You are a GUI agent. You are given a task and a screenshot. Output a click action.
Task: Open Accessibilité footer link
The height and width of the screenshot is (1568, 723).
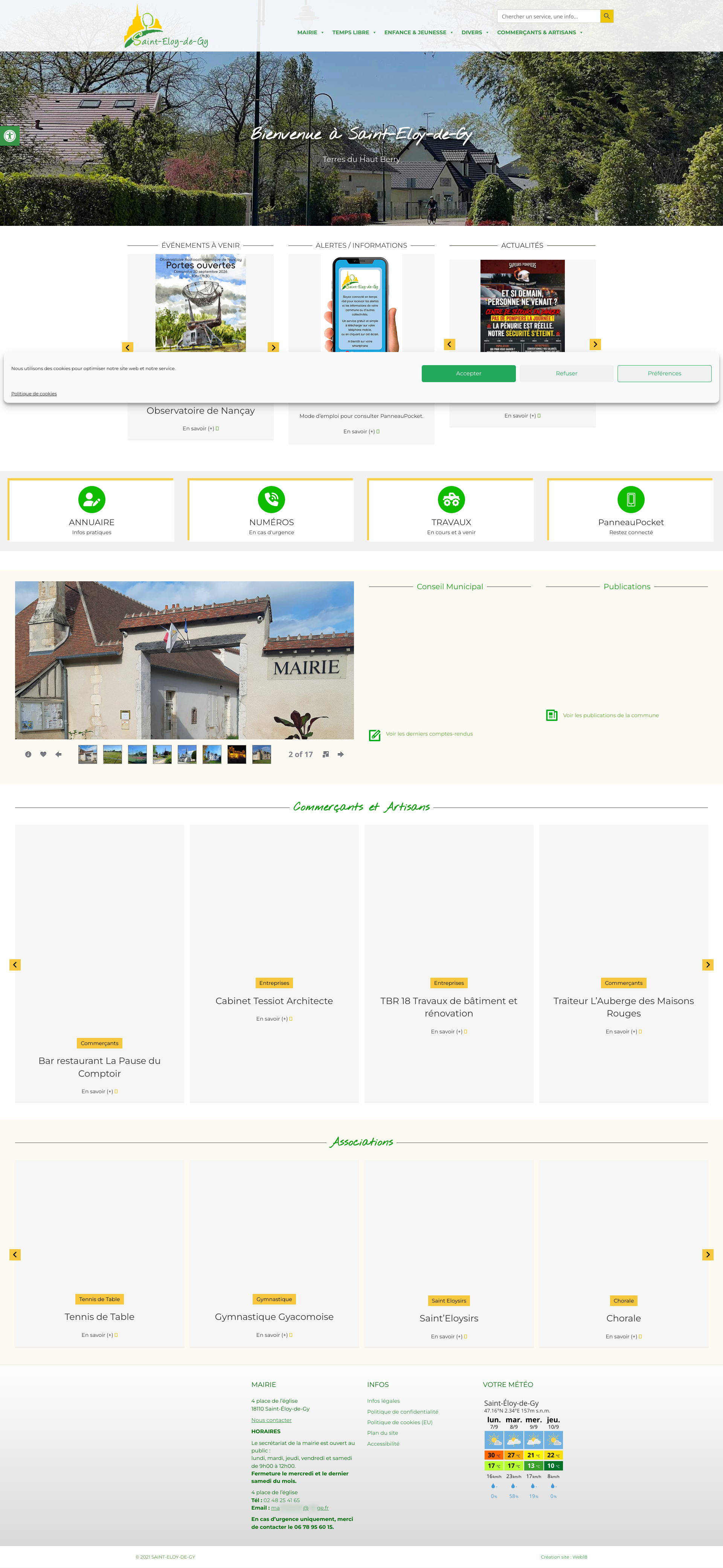coord(383,1444)
